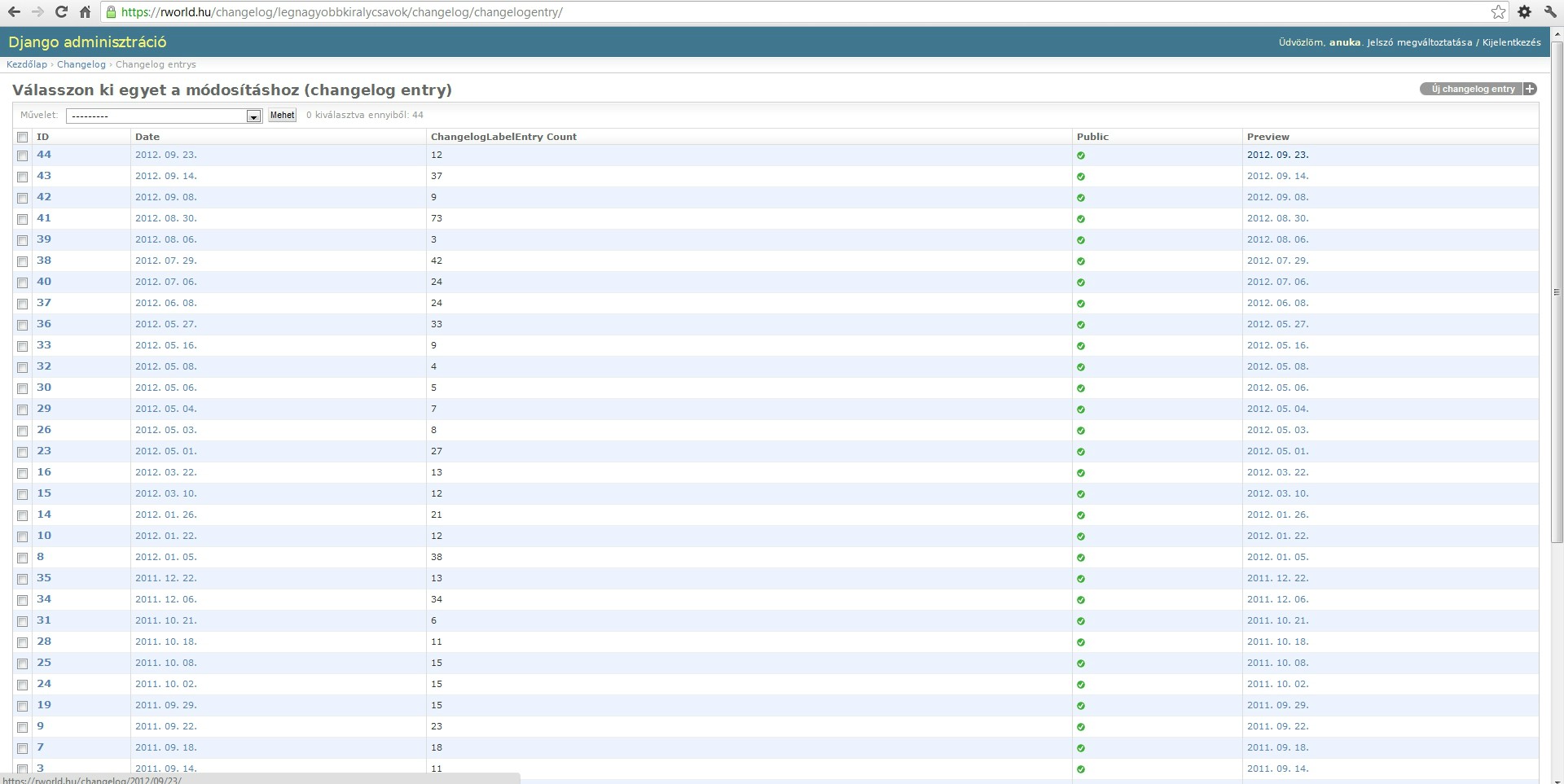This screenshot has width=1564, height=784.
Task: Open Jelszó megváltoztatása link
Action: (x=1419, y=42)
